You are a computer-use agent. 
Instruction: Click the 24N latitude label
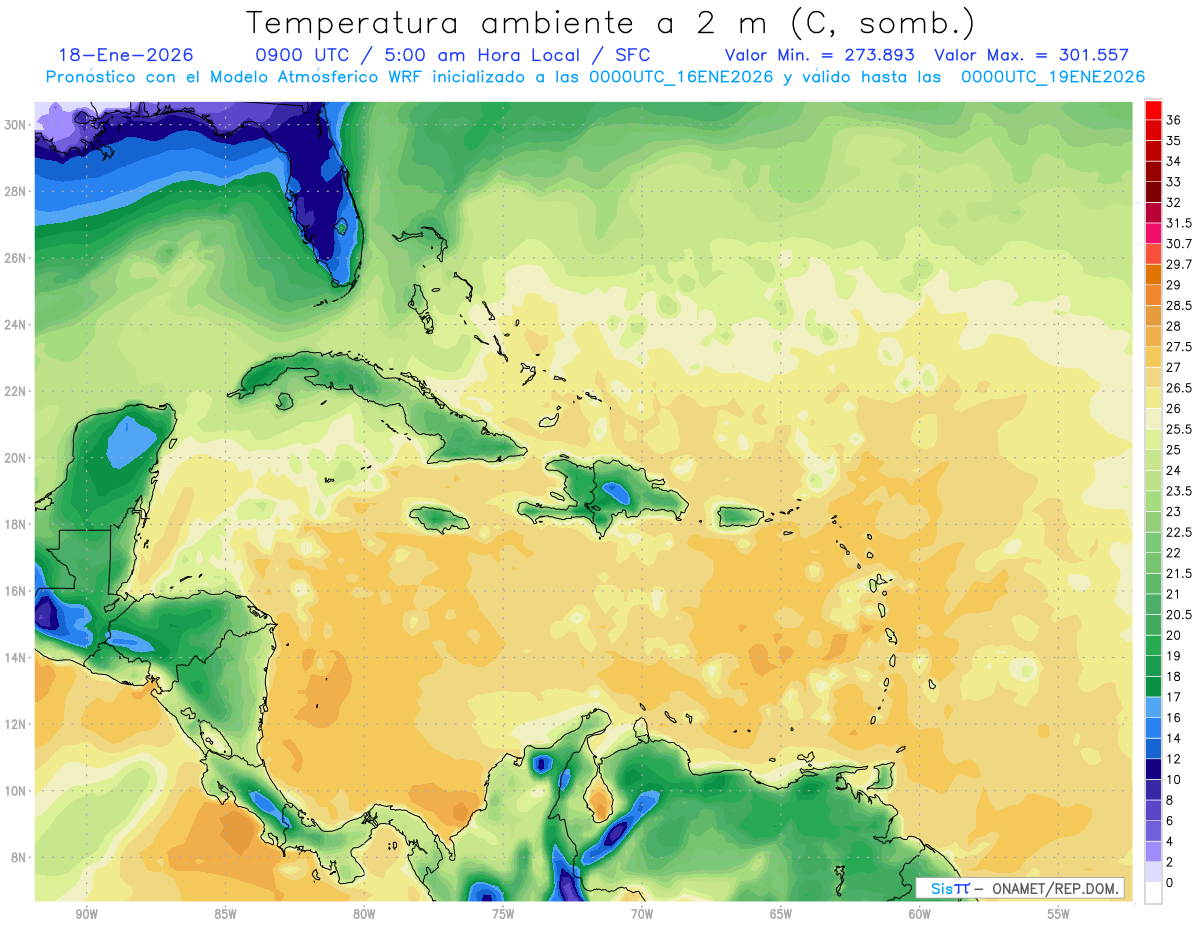tap(15, 325)
